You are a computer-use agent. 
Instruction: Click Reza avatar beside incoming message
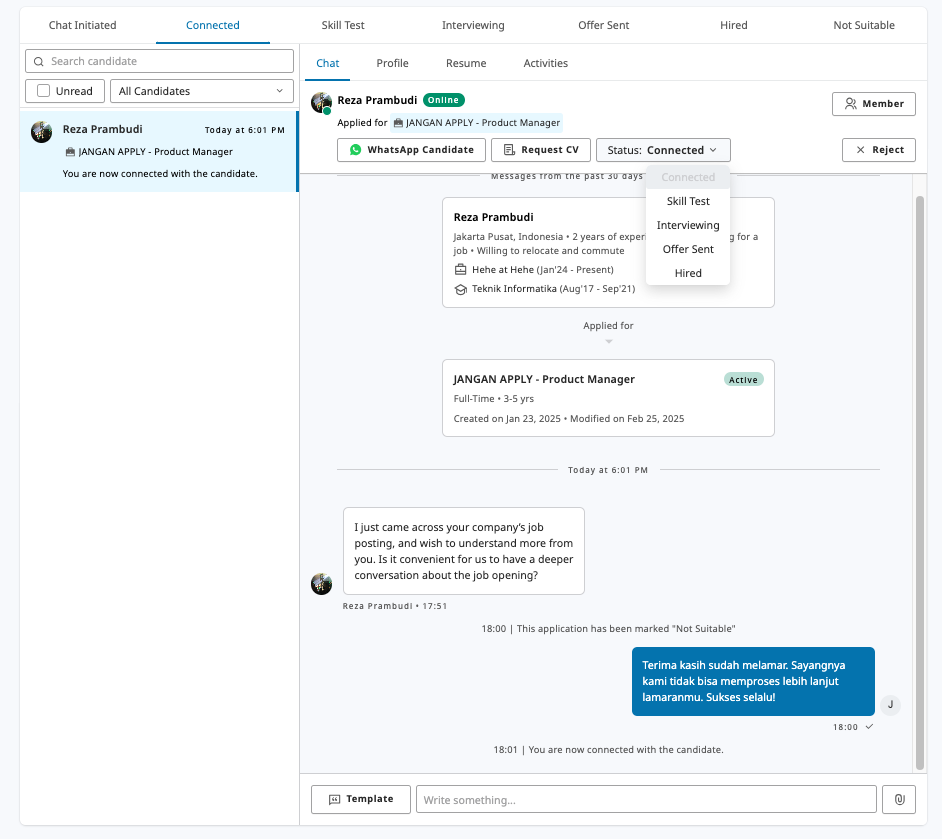(x=321, y=584)
